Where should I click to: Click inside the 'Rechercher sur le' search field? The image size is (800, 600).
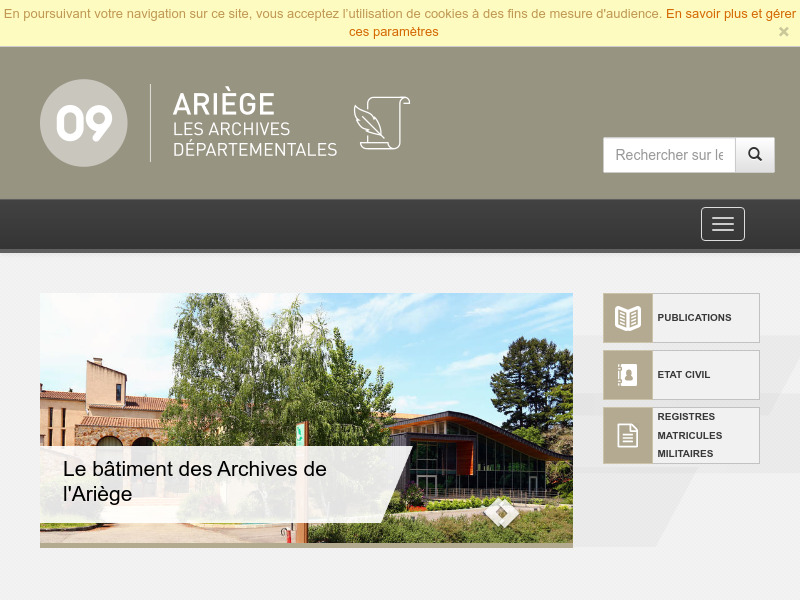coord(668,155)
